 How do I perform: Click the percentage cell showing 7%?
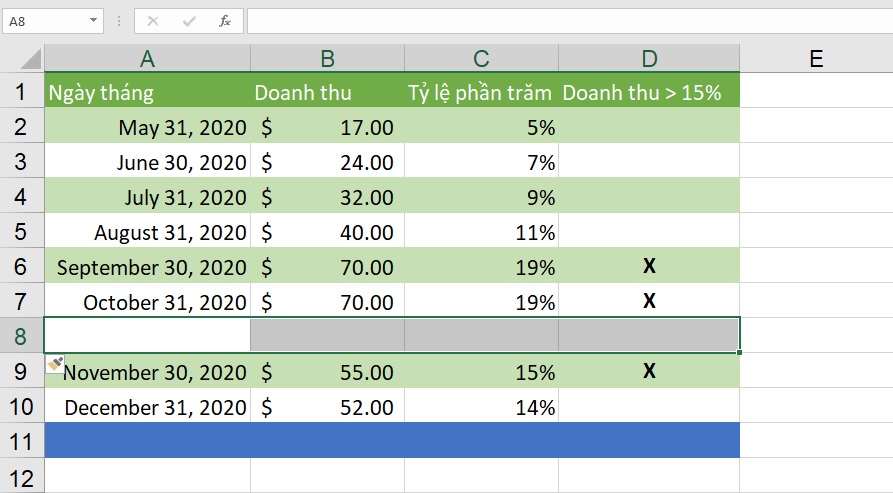[x=481, y=161]
